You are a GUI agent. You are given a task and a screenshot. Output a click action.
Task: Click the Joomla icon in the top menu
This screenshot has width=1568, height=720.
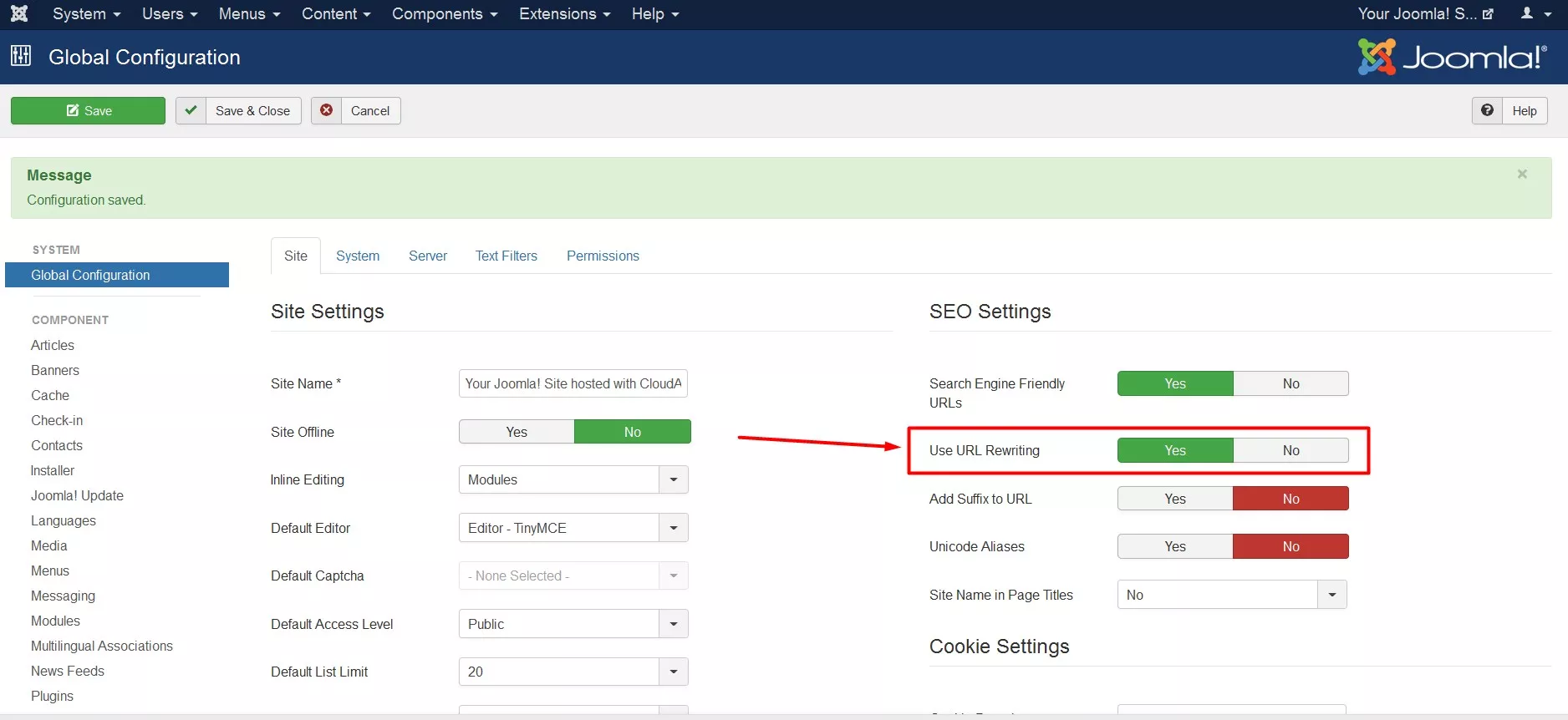pos(19,13)
